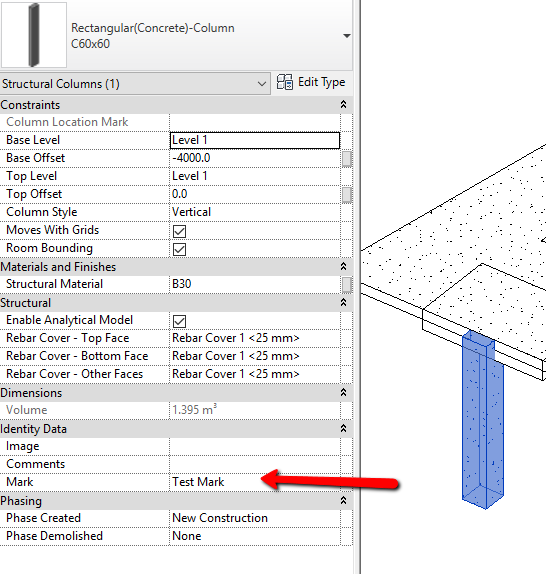Click the column type preview thumbnail
Viewport: 546px width, 574px height.
[34, 35]
